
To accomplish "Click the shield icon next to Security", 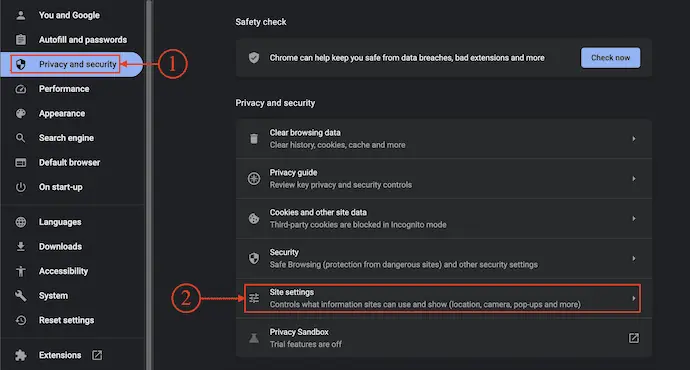I will click(x=254, y=258).
